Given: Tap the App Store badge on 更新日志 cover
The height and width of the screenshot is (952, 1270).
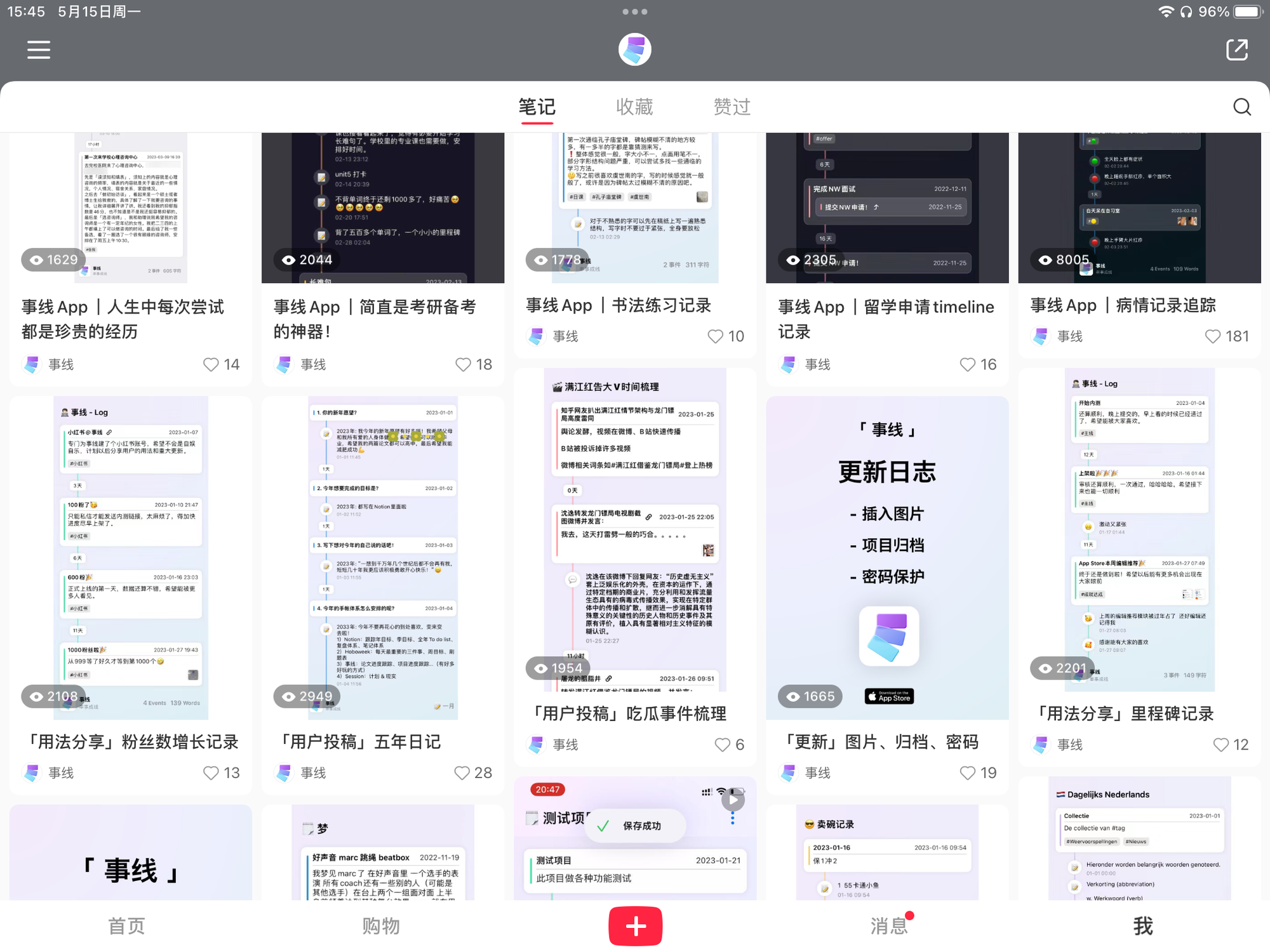Looking at the screenshot, I should [x=889, y=696].
